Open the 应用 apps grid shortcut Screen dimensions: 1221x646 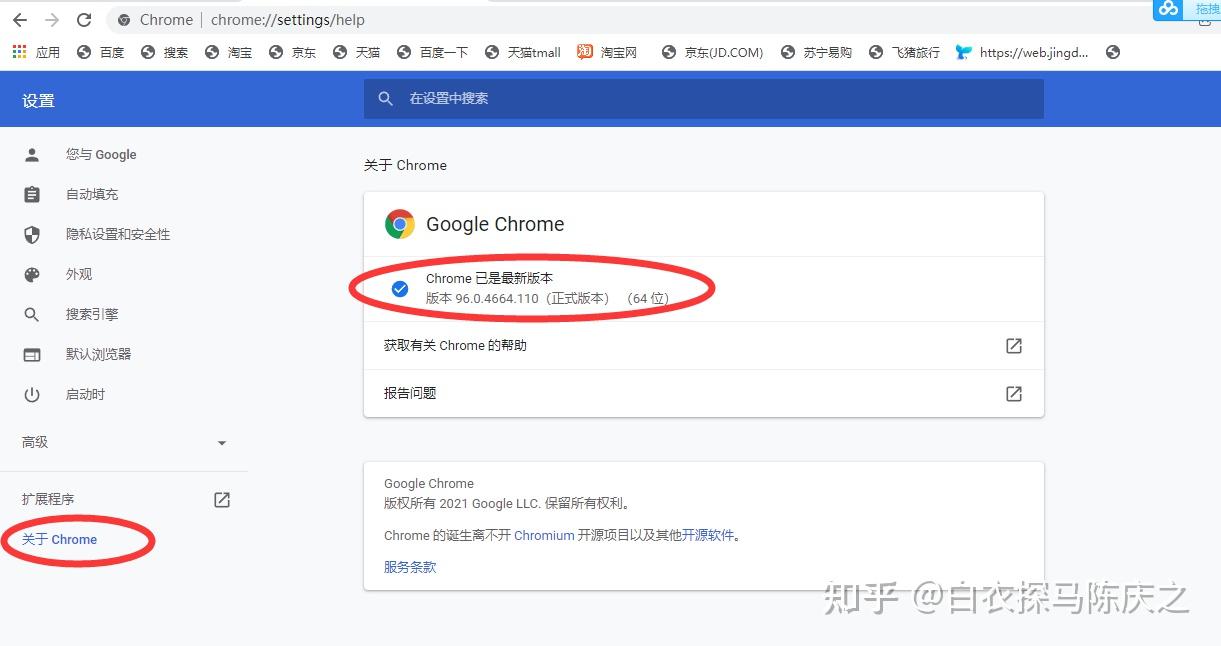click(36, 52)
